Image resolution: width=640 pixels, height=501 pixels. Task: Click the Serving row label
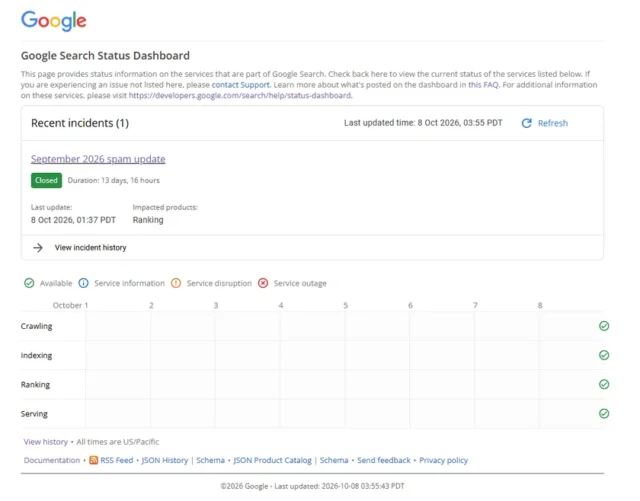34,414
